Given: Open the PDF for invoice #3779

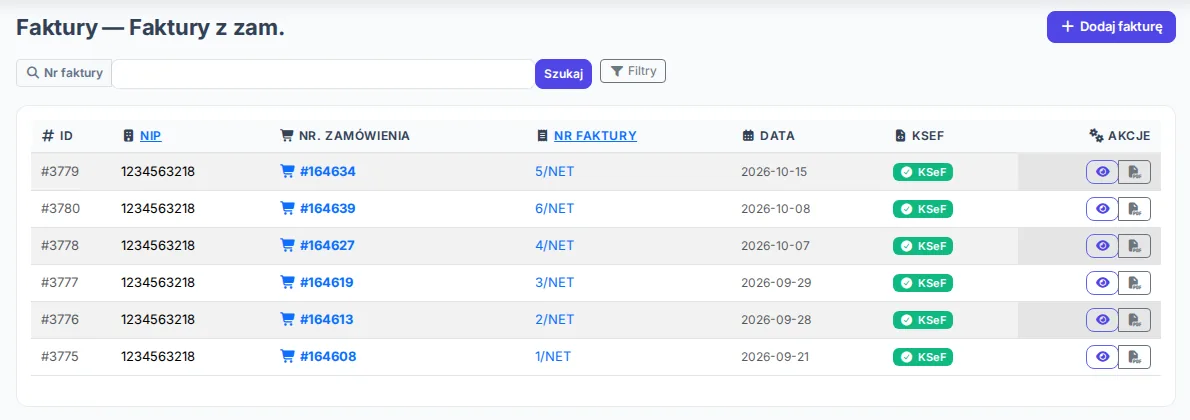Looking at the screenshot, I should pyautogui.click(x=1135, y=172).
